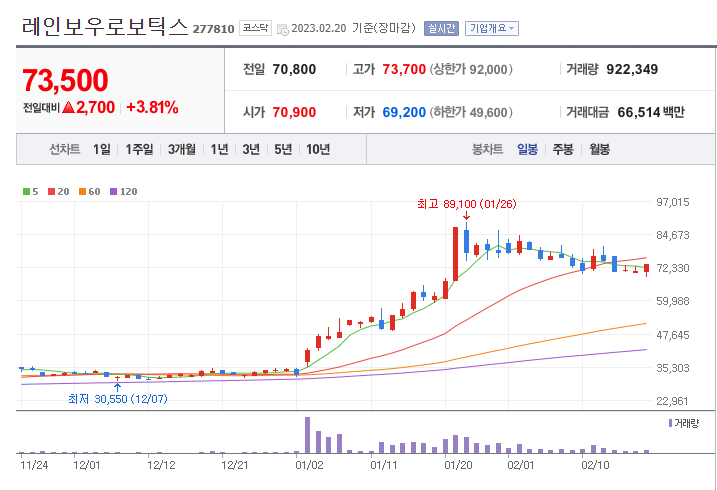The width and height of the screenshot is (717, 490).
Task: Click the 2023.02.20 date text
Action: (319, 28)
